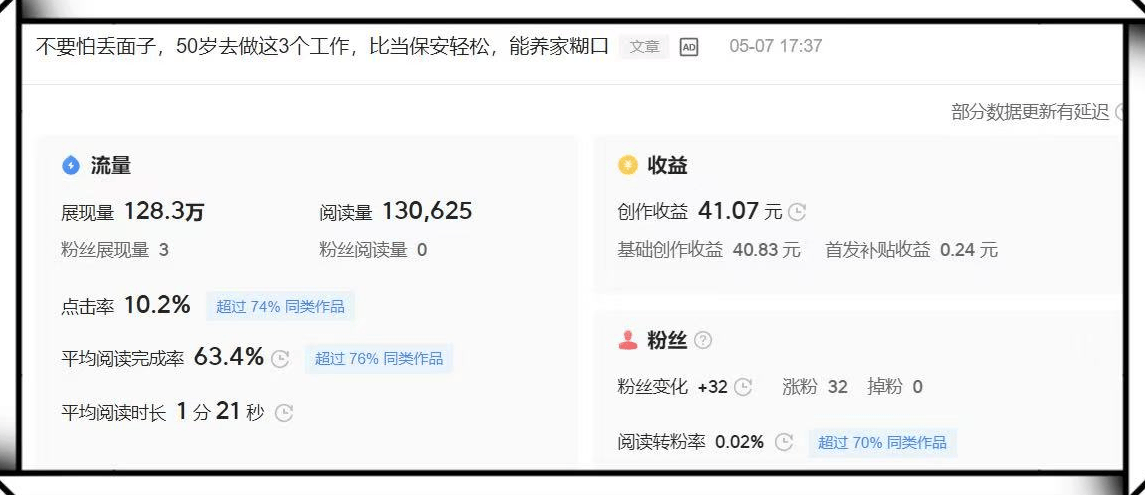Click the 基础创作收益 40.83 元 entry
This screenshot has height=495, width=1145.
[709, 250]
